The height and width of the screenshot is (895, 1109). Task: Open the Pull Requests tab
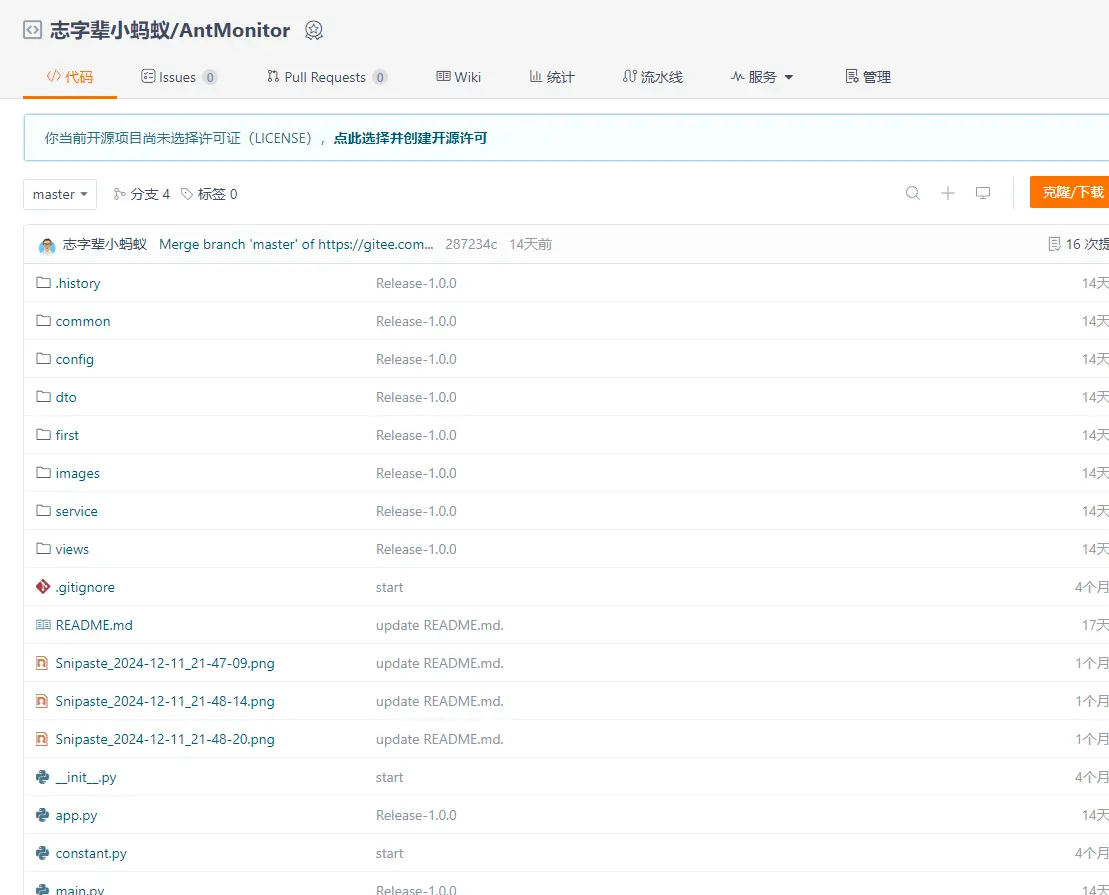click(326, 77)
